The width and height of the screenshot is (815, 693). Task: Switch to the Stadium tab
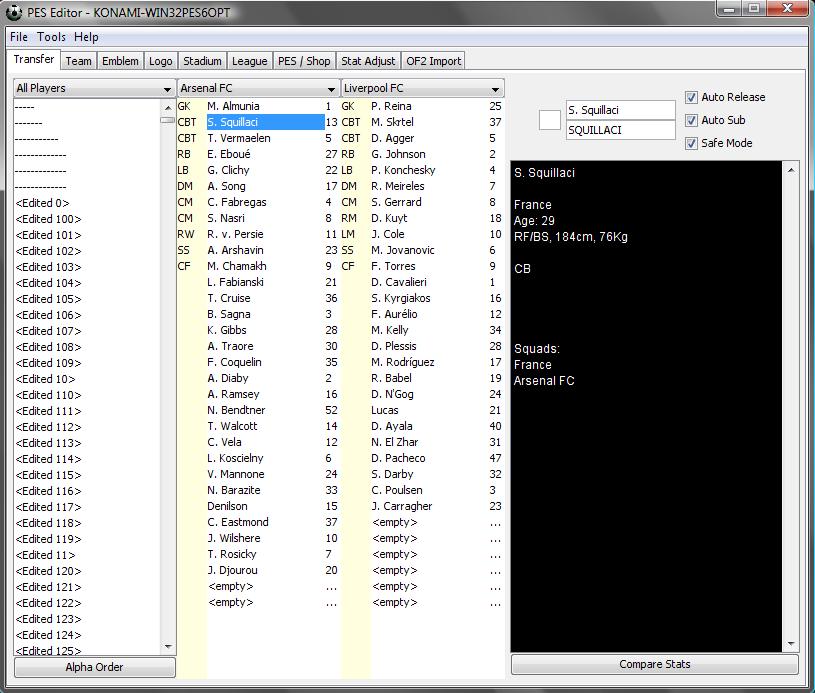(202, 61)
